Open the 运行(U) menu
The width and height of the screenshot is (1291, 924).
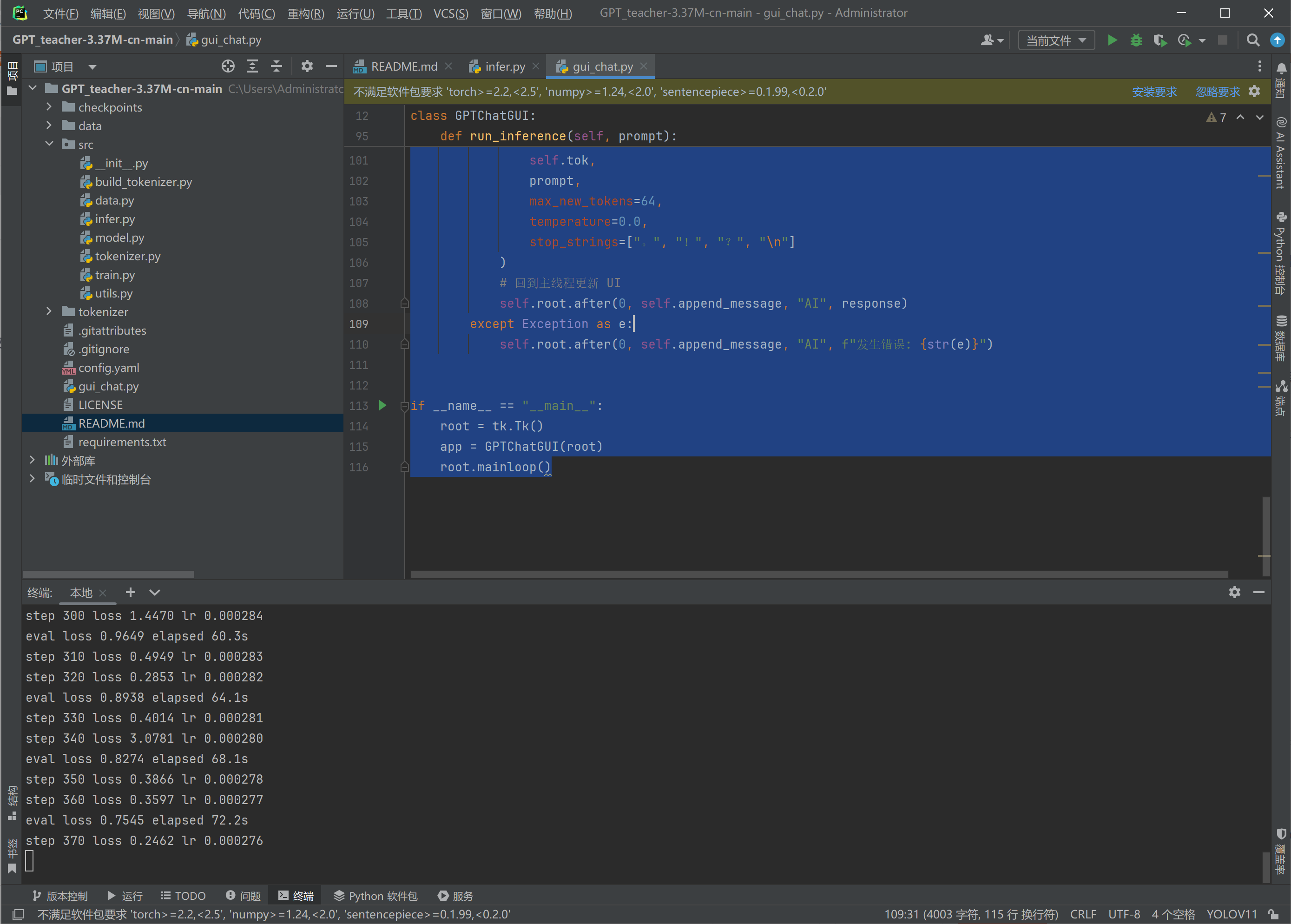(355, 13)
